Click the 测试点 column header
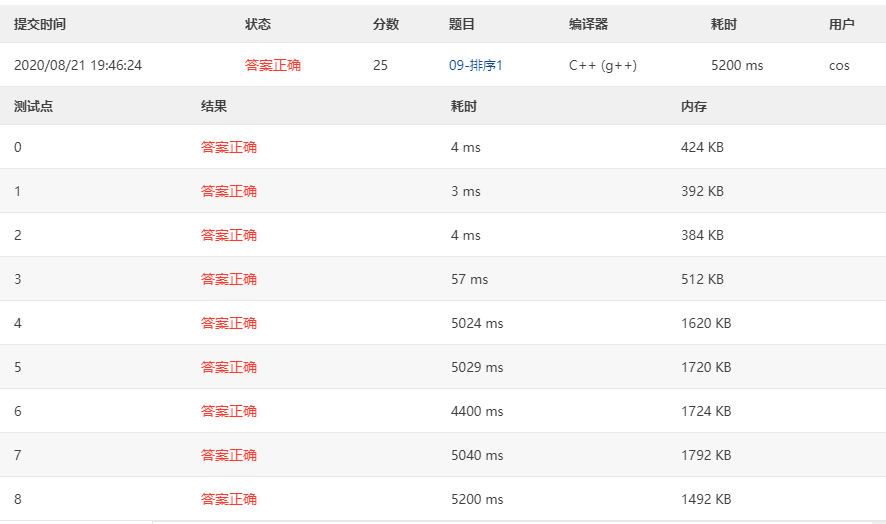Screen dimensions: 886x524 click(33, 106)
